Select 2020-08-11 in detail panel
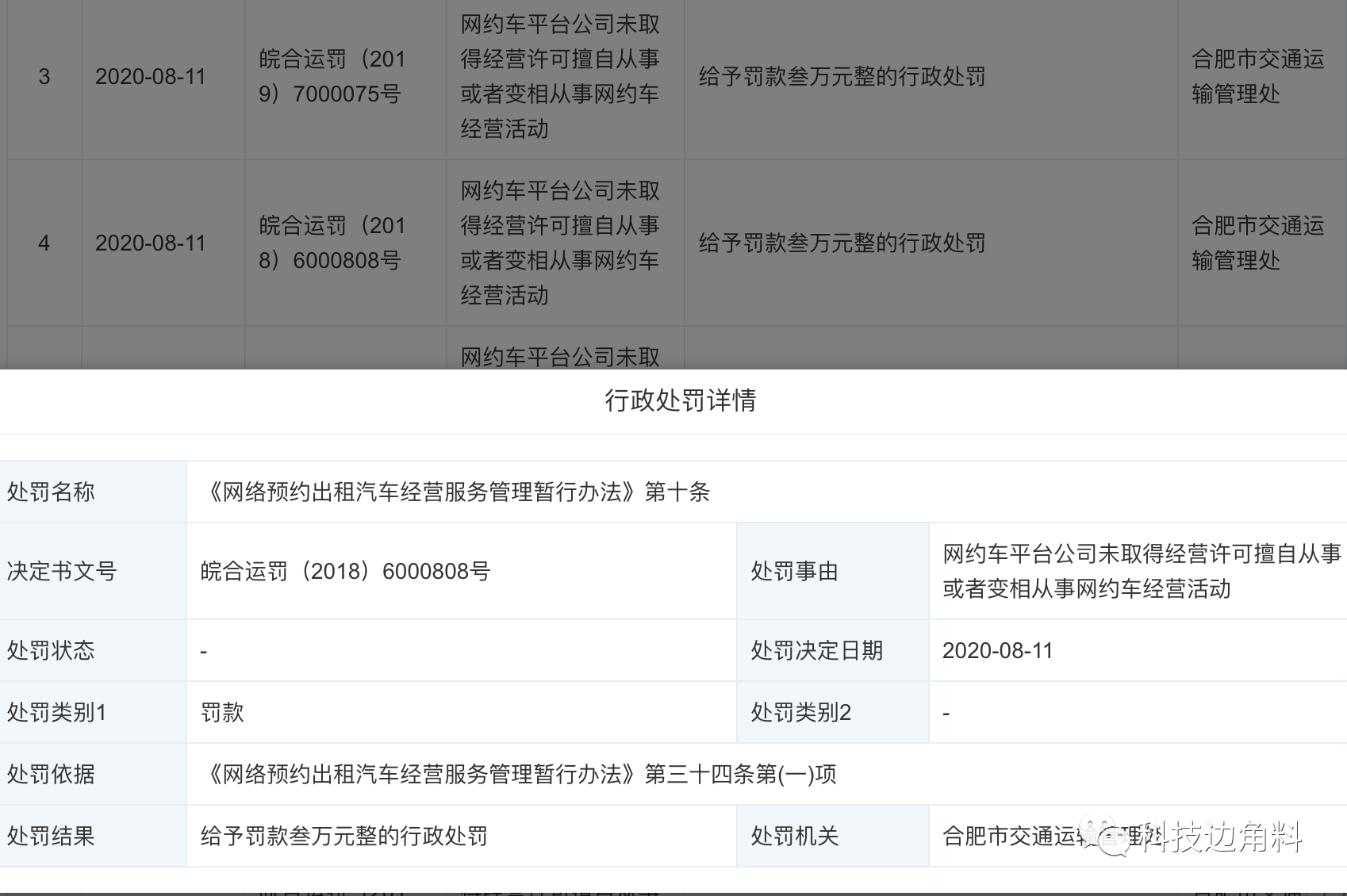The height and width of the screenshot is (896, 1347). pos(998,651)
